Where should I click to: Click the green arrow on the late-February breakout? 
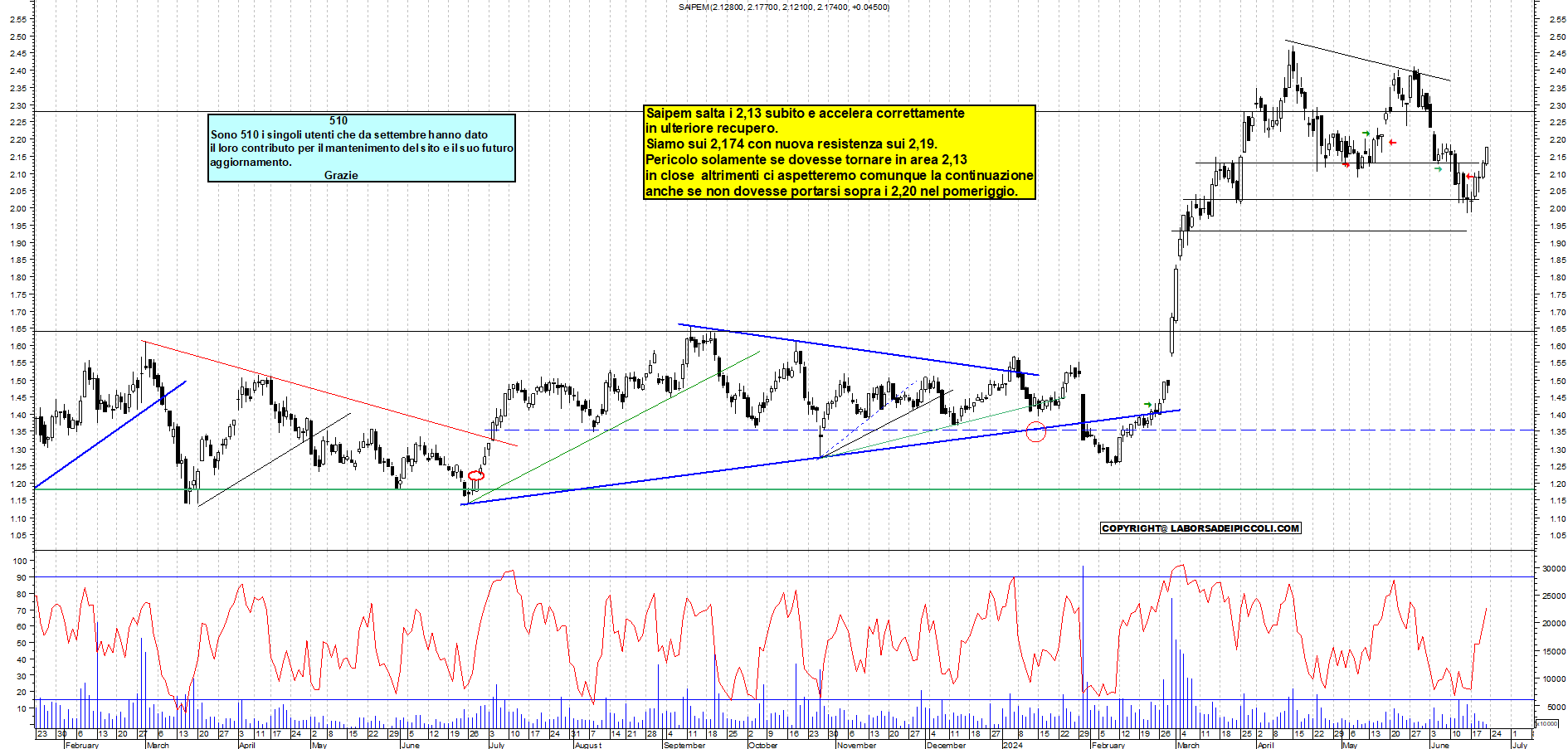tap(1148, 405)
